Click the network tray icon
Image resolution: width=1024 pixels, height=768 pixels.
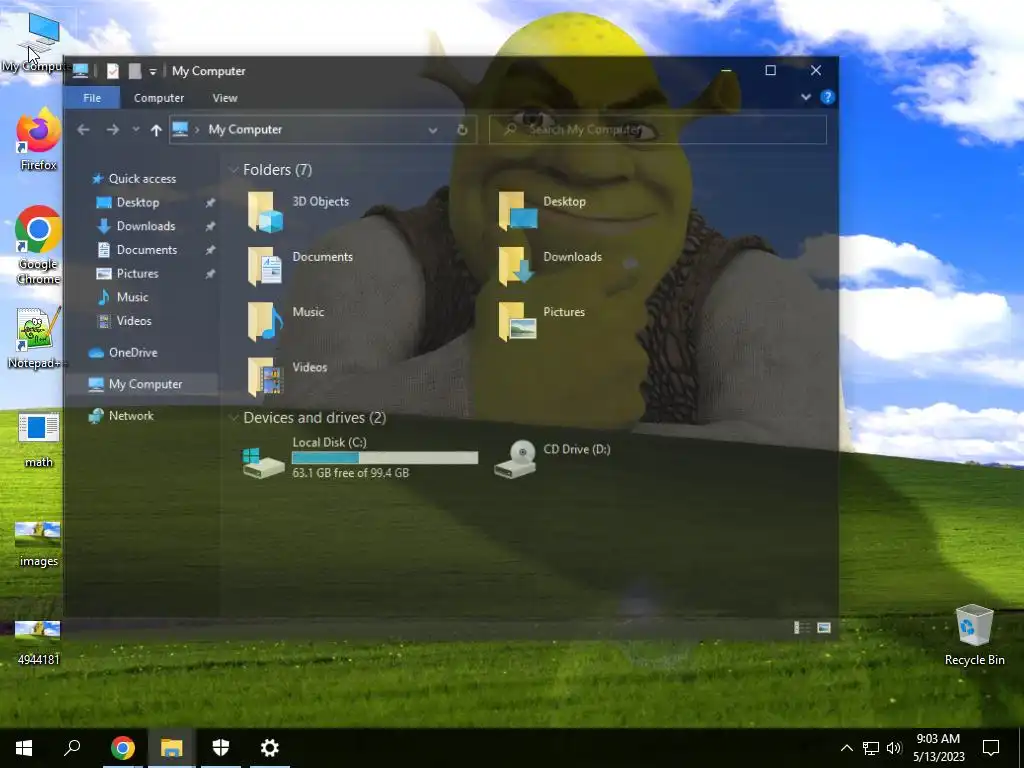(871, 748)
